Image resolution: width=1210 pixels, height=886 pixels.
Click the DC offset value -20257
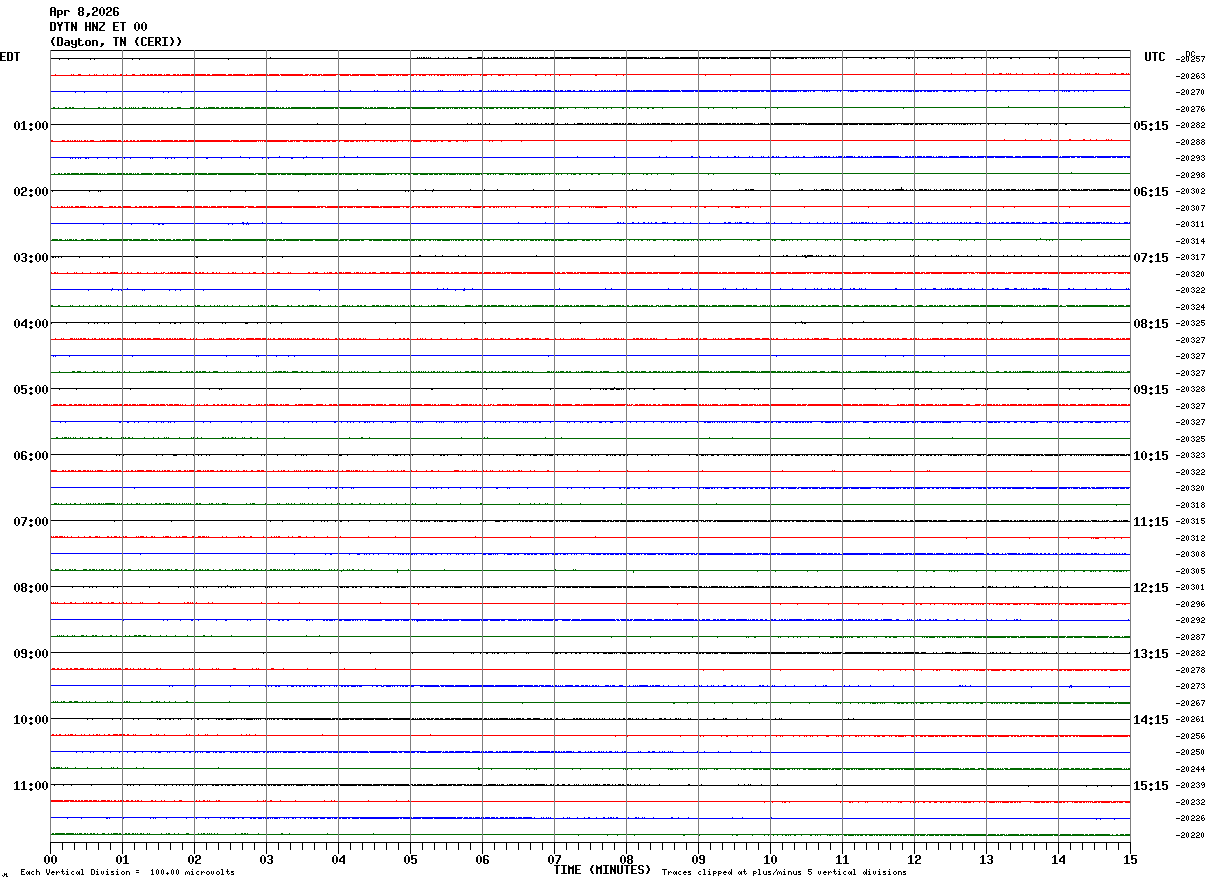1191,60
